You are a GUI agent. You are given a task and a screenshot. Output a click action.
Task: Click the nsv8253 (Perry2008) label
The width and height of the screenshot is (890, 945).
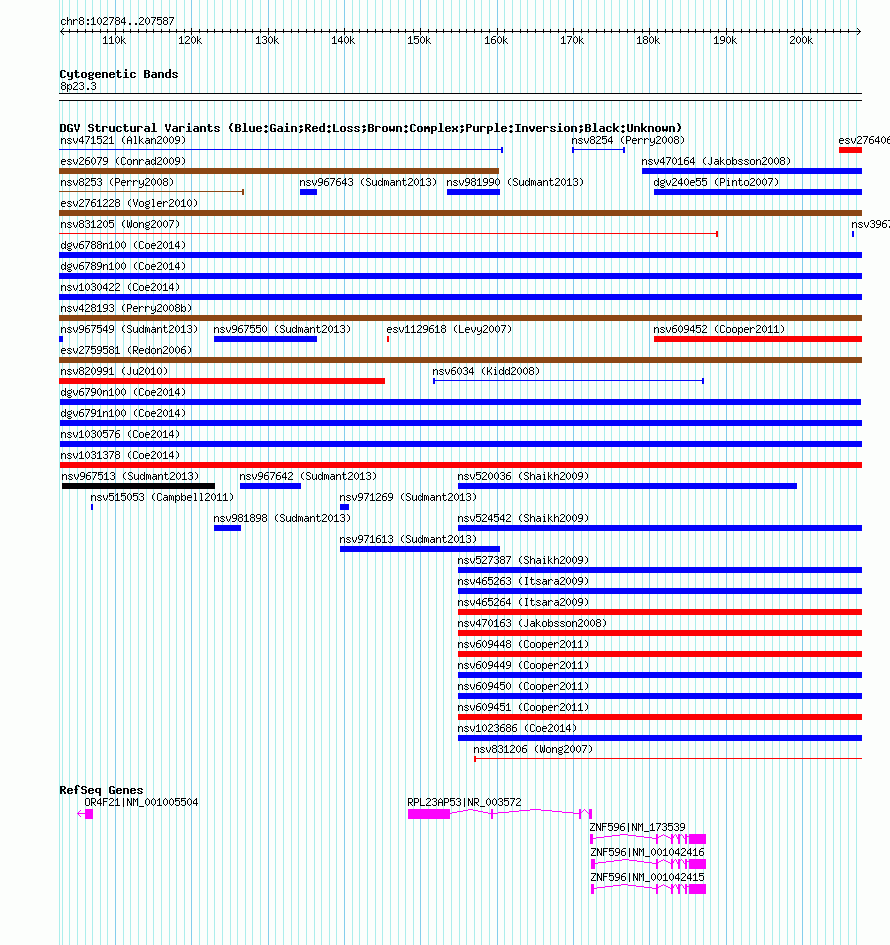tap(117, 183)
